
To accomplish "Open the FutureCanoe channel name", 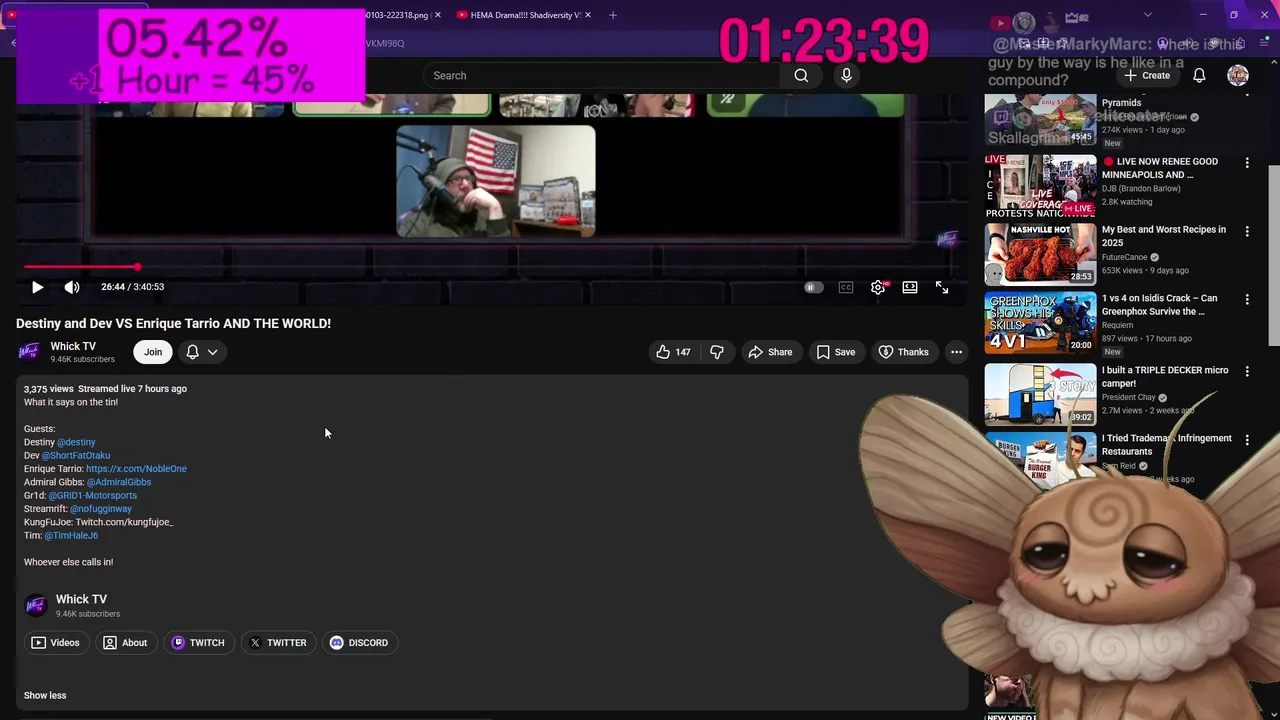I will coord(1125,257).
